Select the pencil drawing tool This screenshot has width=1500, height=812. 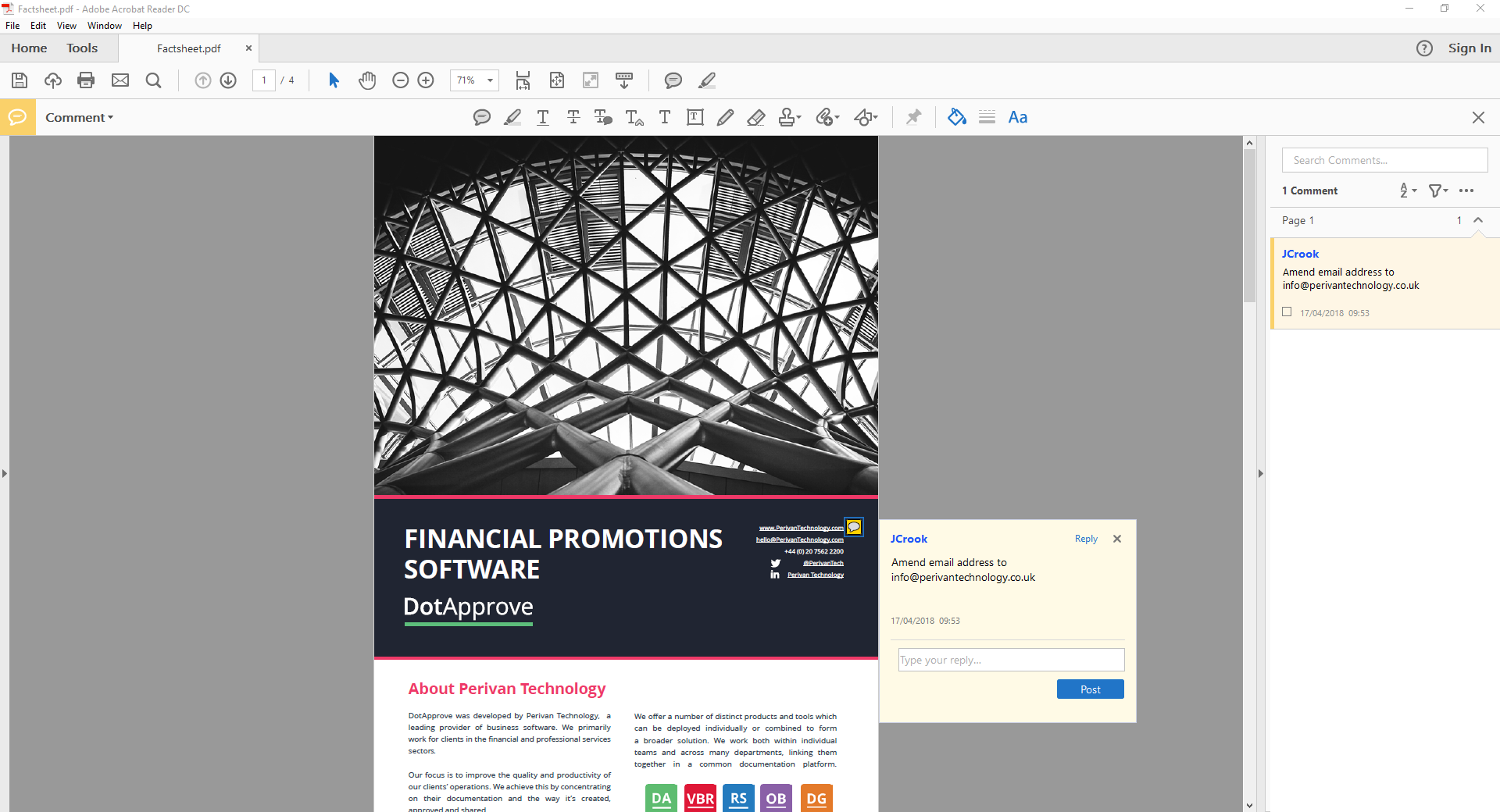tap(725, 117)
